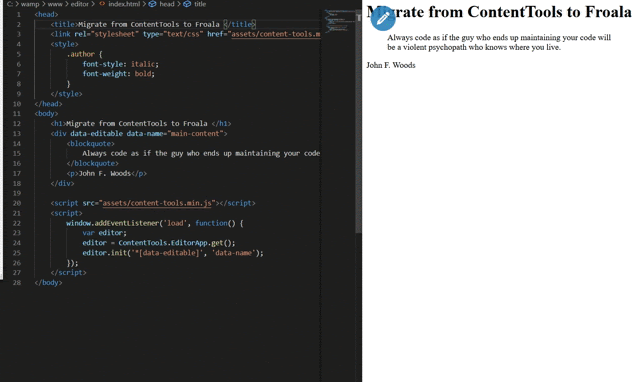Click the editor vertical scrollbar

358,122
